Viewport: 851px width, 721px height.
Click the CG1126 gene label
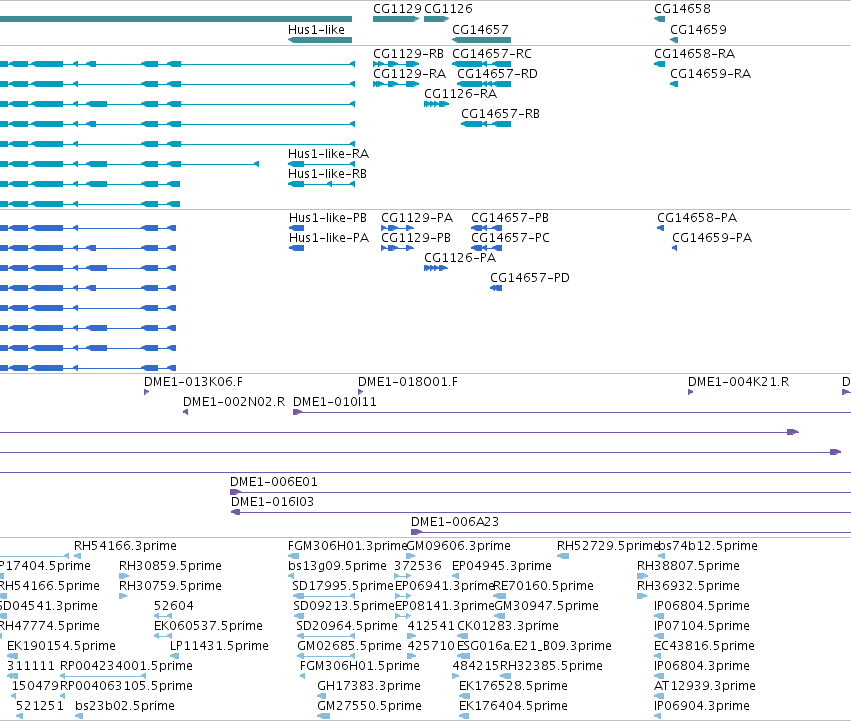[448, 9]
